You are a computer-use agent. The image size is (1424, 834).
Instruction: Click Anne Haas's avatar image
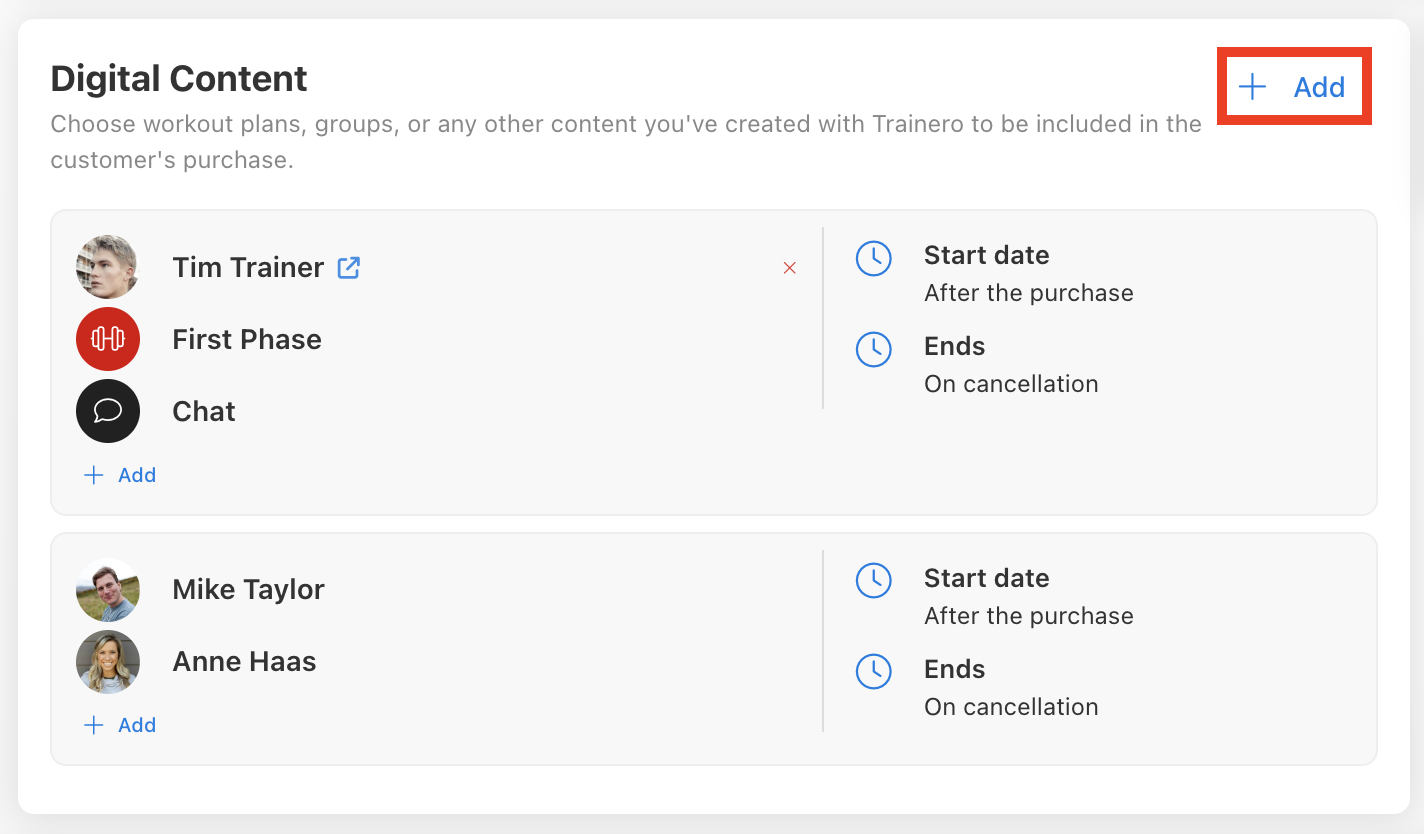tap(107, 662)
